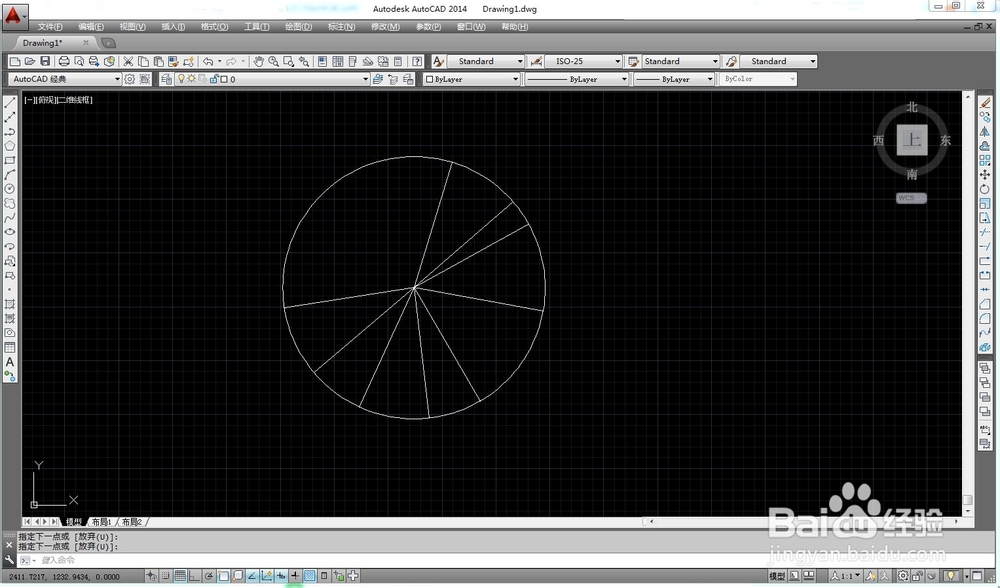Open the ISO-25 dimension style dropdown

584,61
